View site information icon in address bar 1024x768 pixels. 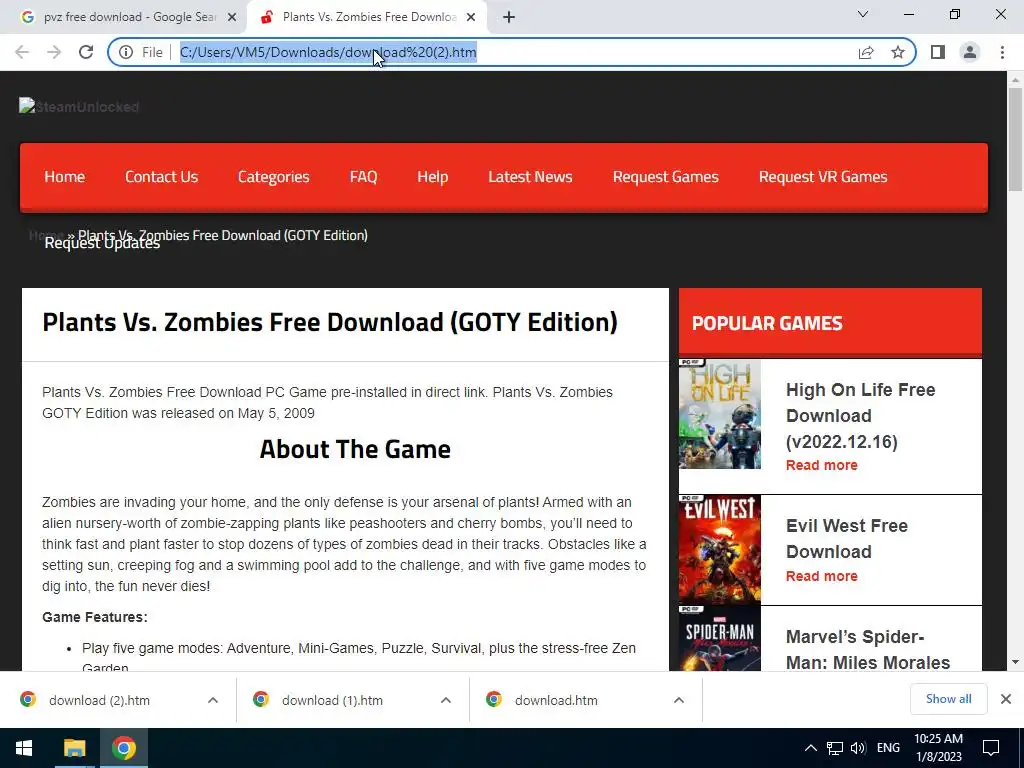[126, 52]
